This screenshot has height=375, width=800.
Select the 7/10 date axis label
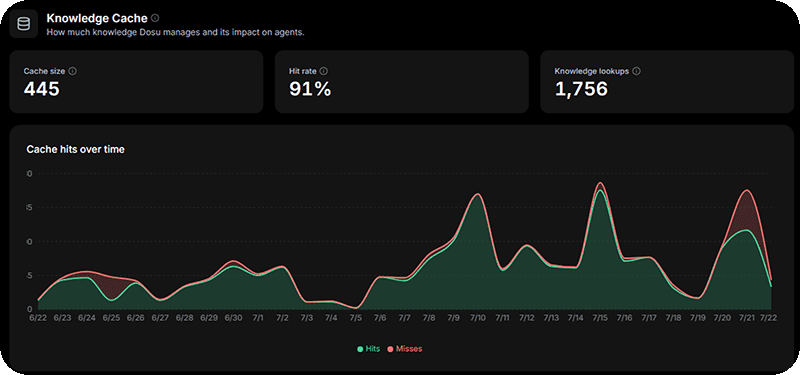[478, 318]
